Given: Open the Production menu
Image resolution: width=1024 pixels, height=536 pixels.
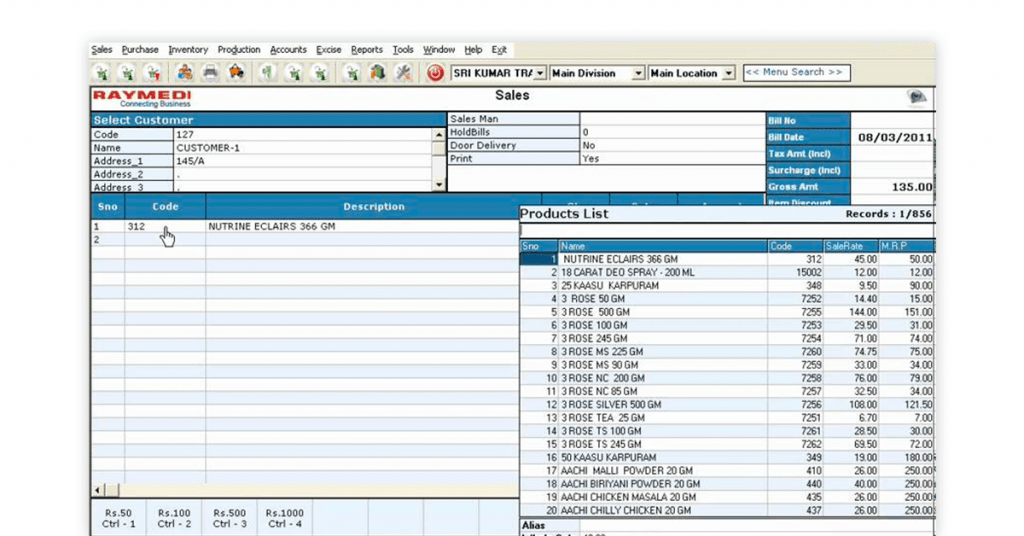Looking at the screenshot, I should [239, 50].
